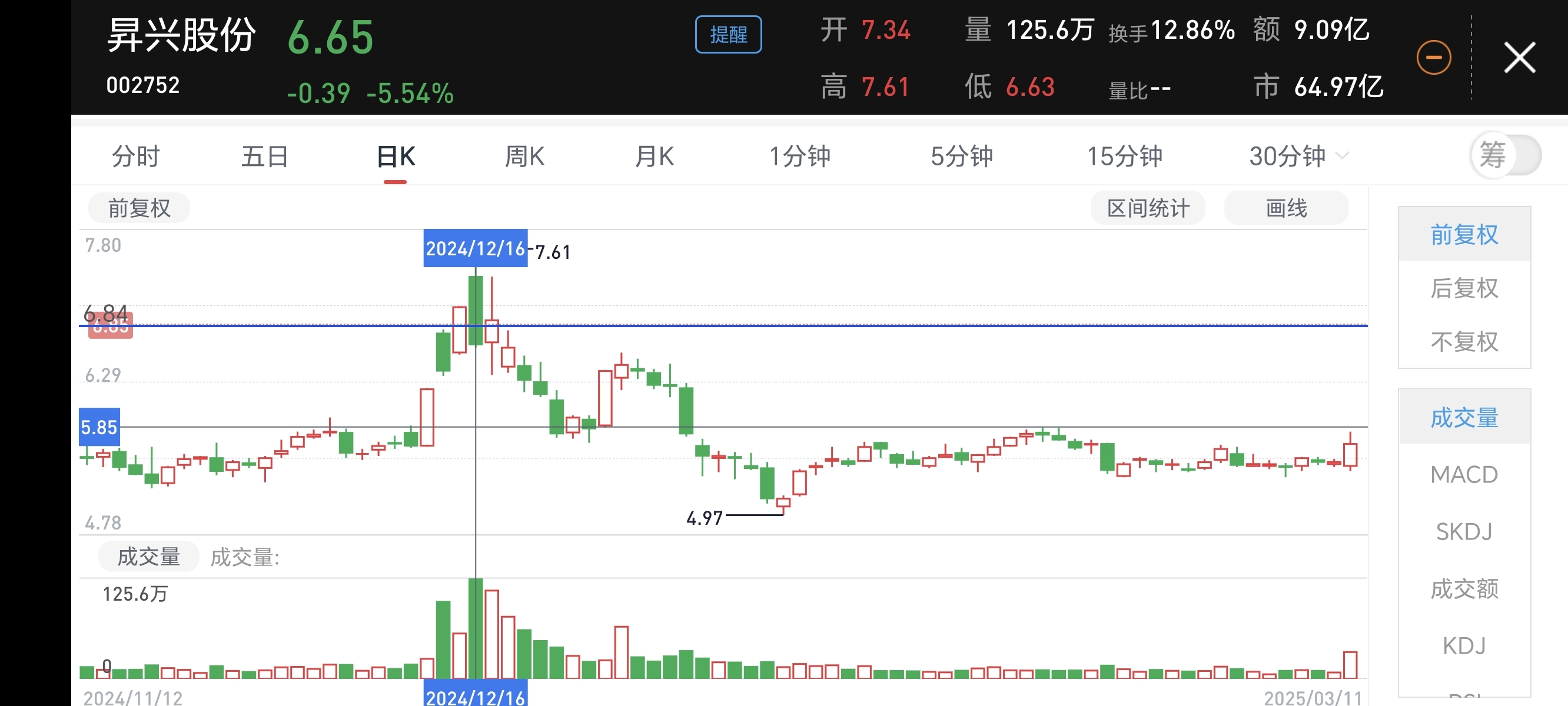Select 不复权 in the right panel

pyautogui.click(x=1464, y=341)
